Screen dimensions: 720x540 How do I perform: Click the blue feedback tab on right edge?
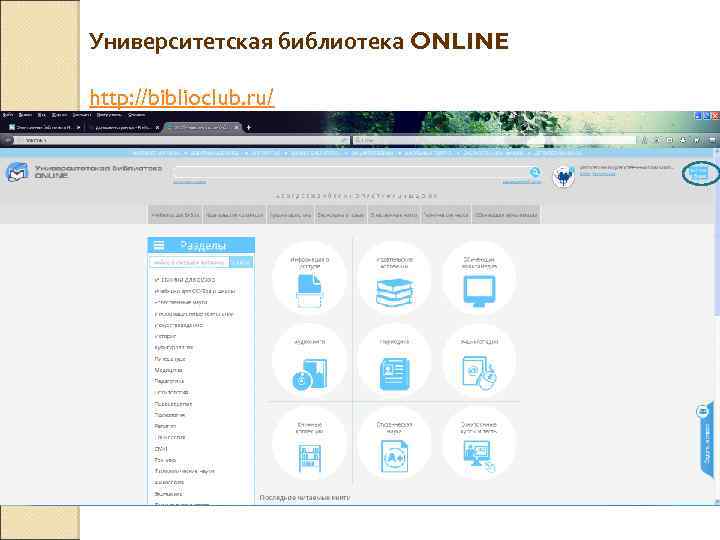pyautogui.click(x=705, y=441)
